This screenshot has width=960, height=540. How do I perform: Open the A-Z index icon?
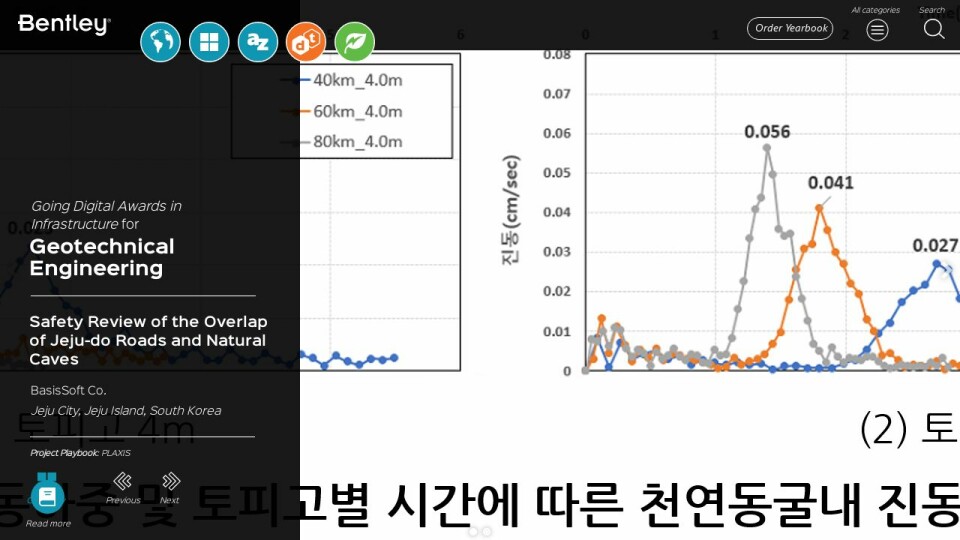[257, 42]
